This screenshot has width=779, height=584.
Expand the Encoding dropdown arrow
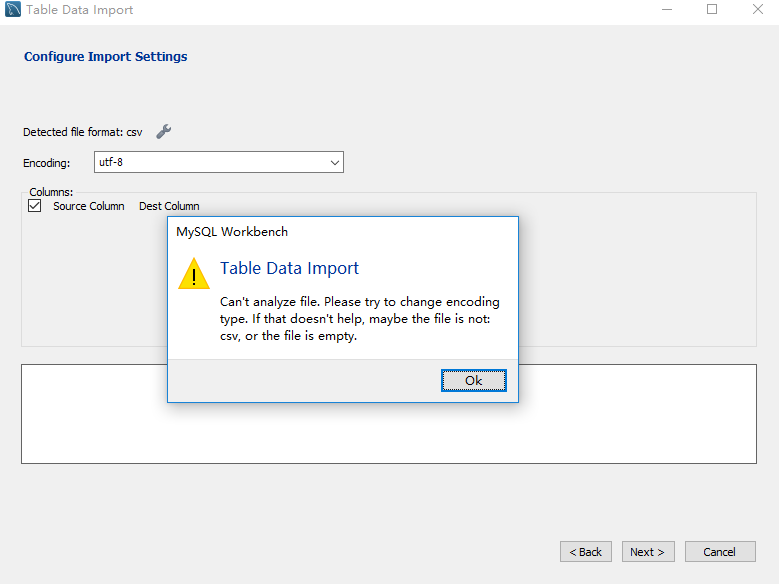click(335, 163)
